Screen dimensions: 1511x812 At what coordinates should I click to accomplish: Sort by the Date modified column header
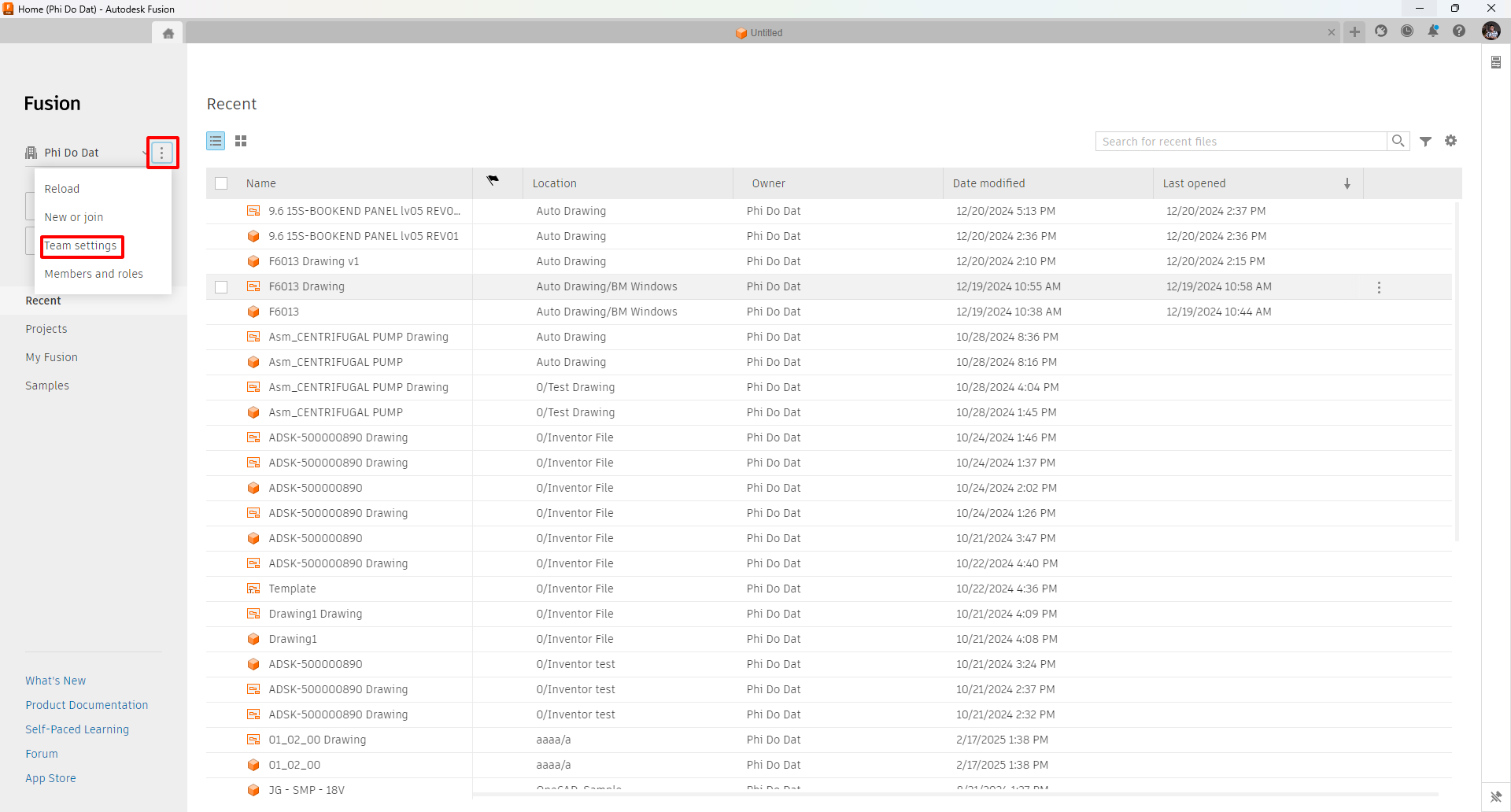click(988, 183)
